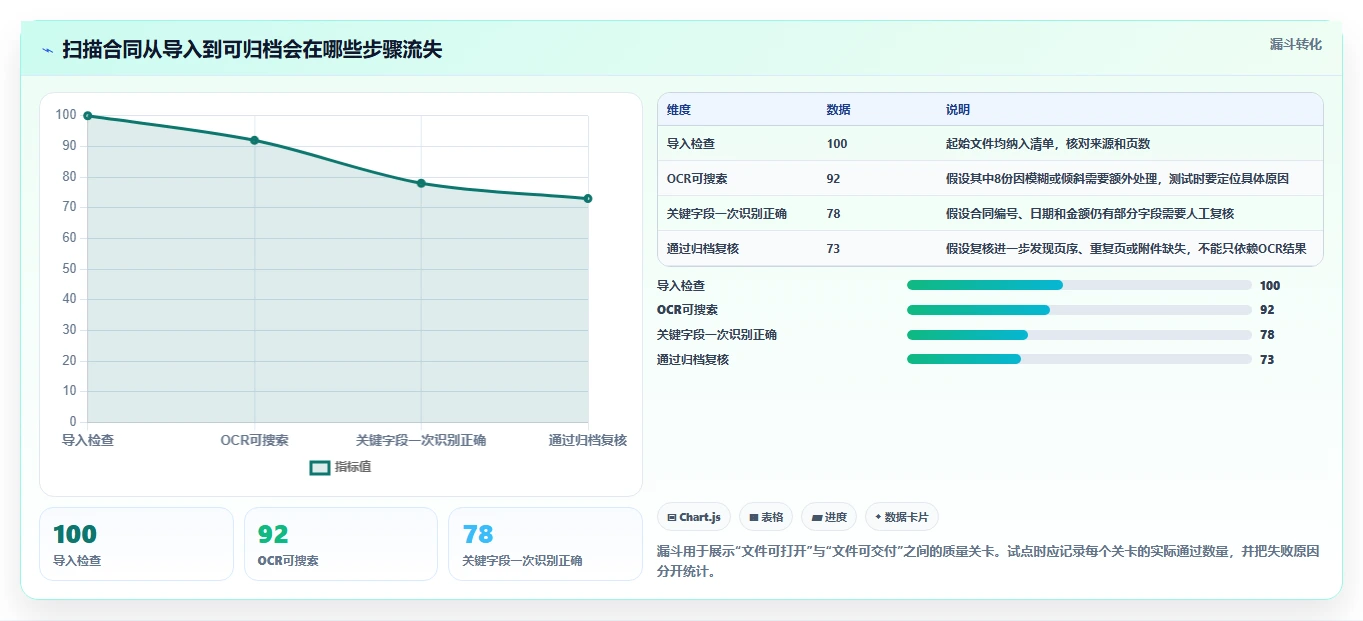Click the 关键字段一次识别正确 label on chart x-axis
This screenshot has width=1363, height=621.
(421, 440)
